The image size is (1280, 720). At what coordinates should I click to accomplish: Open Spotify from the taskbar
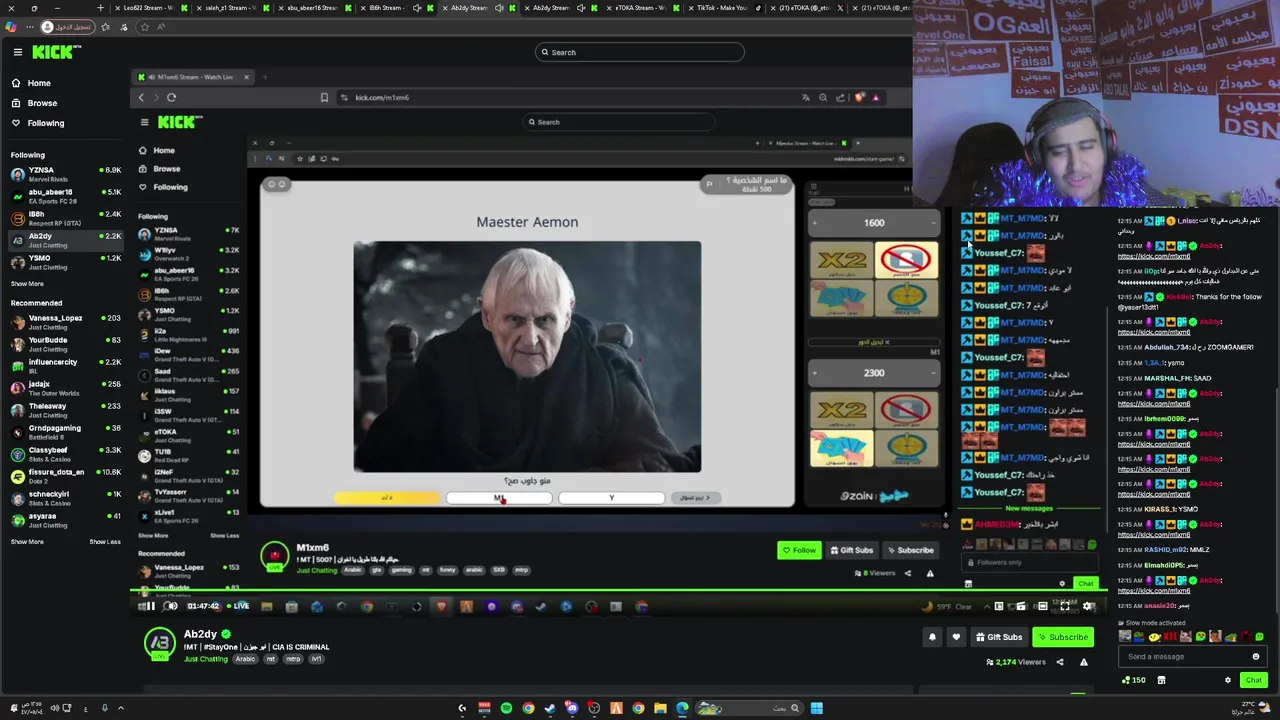click(x=506, y=708)
